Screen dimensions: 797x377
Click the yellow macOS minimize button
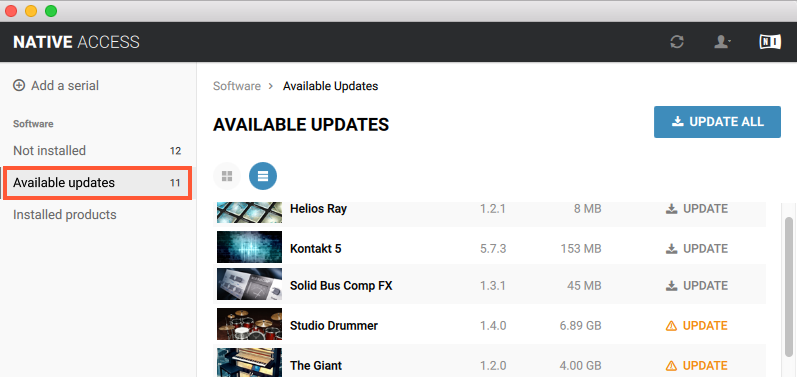[x=31, y=11]
